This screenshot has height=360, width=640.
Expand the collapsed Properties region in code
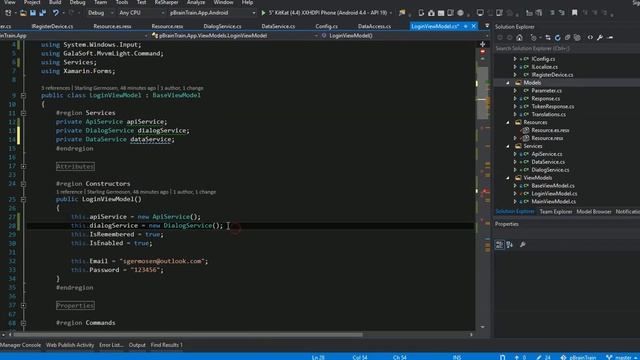click(x=23, y=305)
